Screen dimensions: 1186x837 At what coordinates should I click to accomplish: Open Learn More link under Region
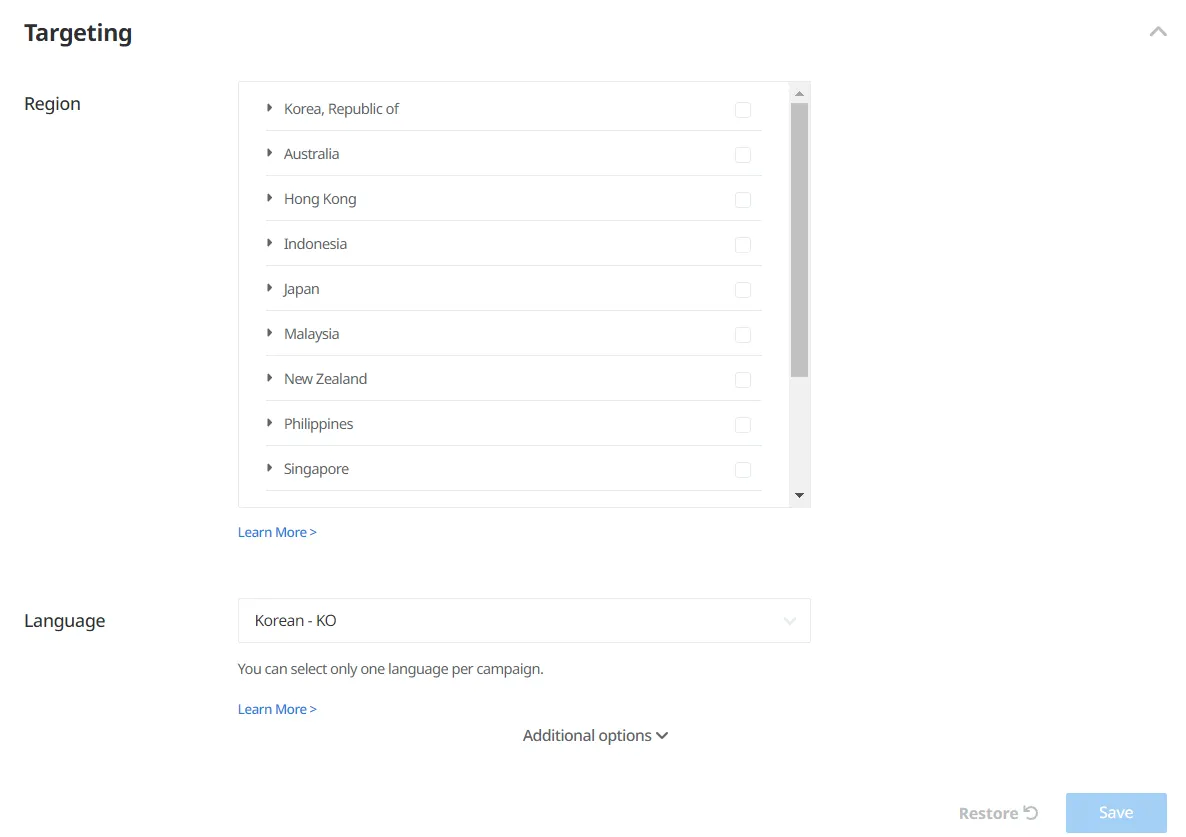pyautogui.click(x=277, y=533)
